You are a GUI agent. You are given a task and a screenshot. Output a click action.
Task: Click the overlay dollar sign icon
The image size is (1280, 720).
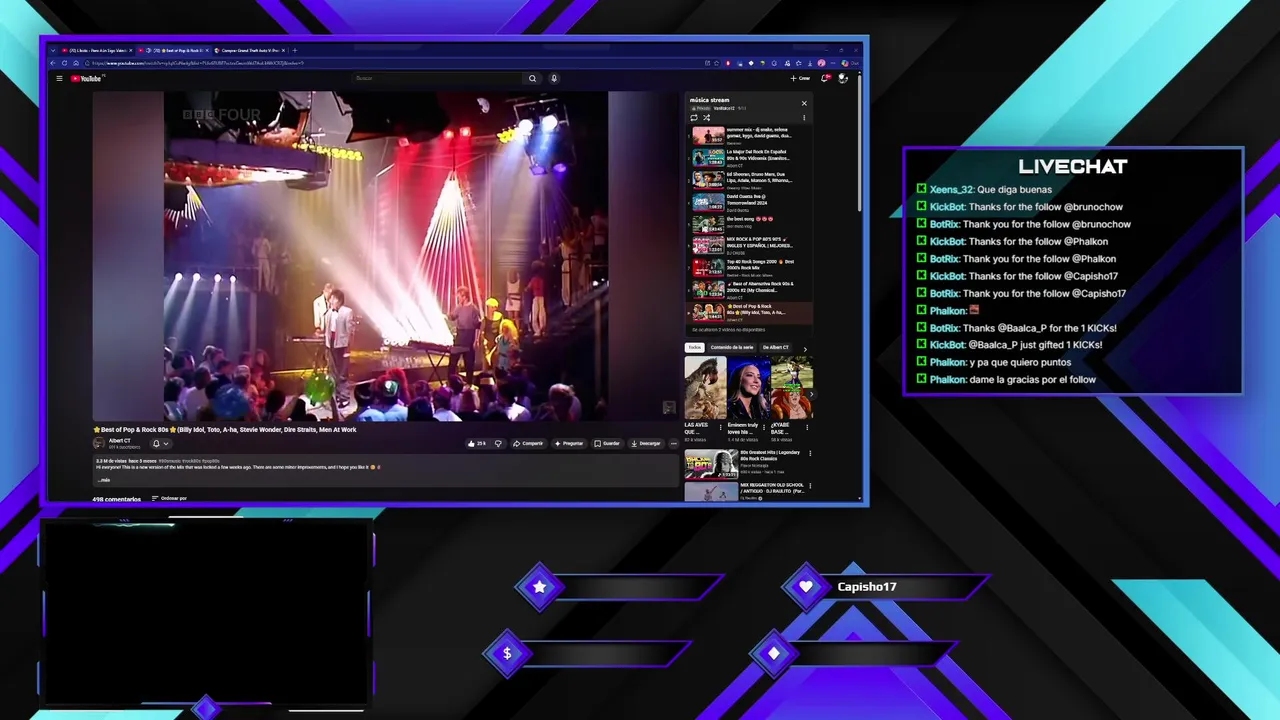pyautogui.click(x=507, y=653)
